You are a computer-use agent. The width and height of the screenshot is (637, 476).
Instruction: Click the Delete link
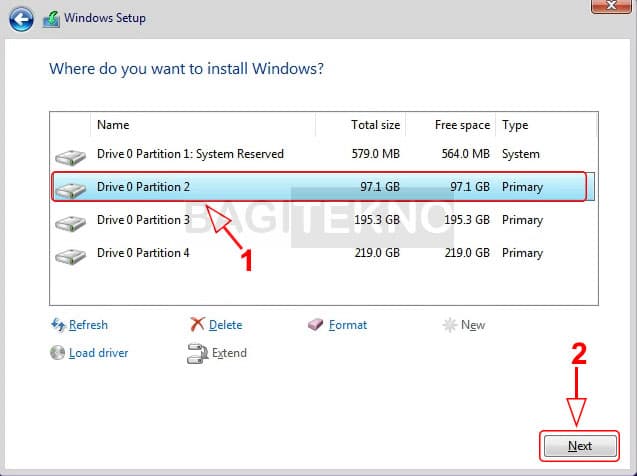tap(225, 325)
